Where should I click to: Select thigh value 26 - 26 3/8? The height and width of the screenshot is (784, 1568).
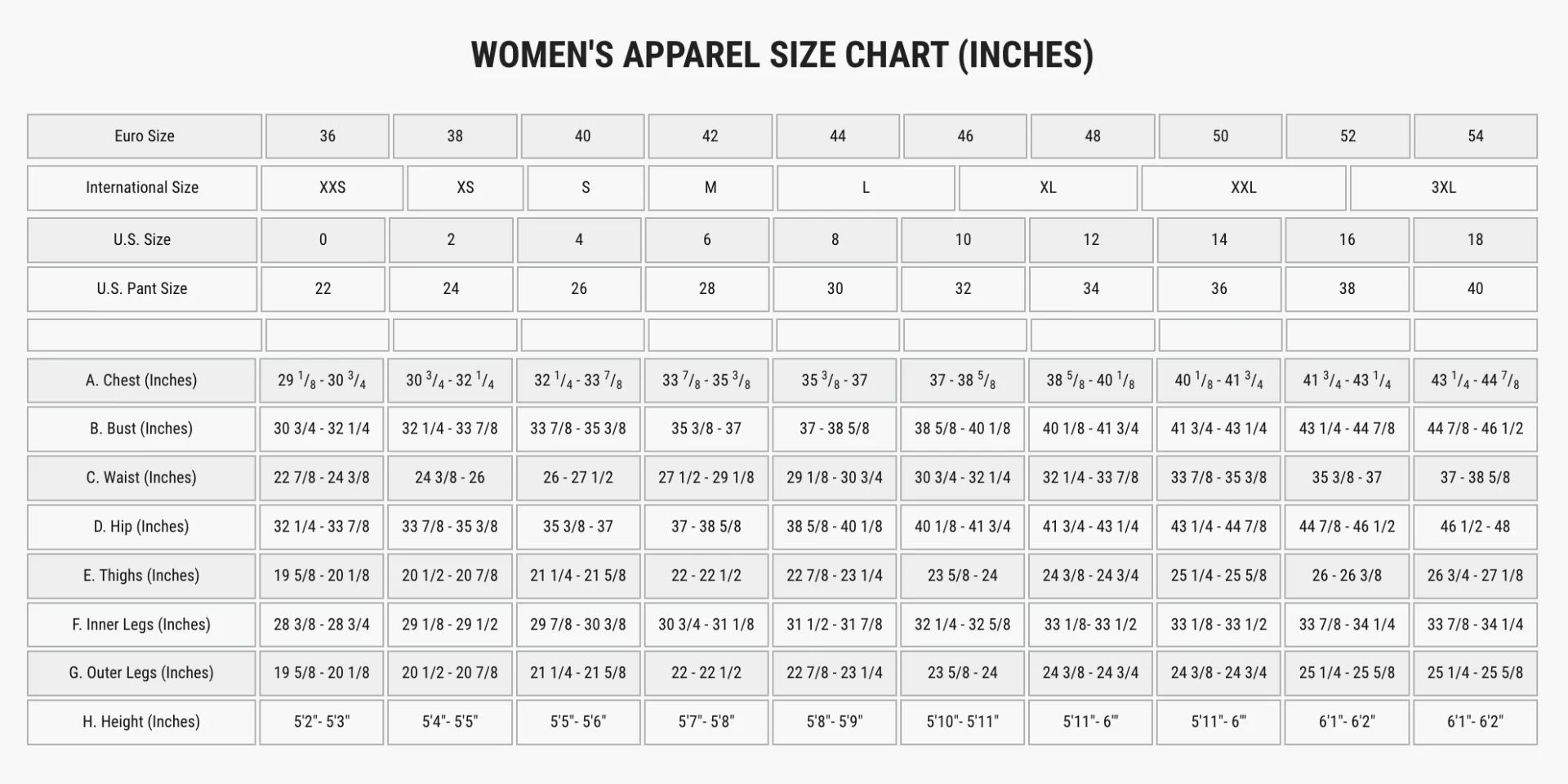click(x=1347, y=576)
